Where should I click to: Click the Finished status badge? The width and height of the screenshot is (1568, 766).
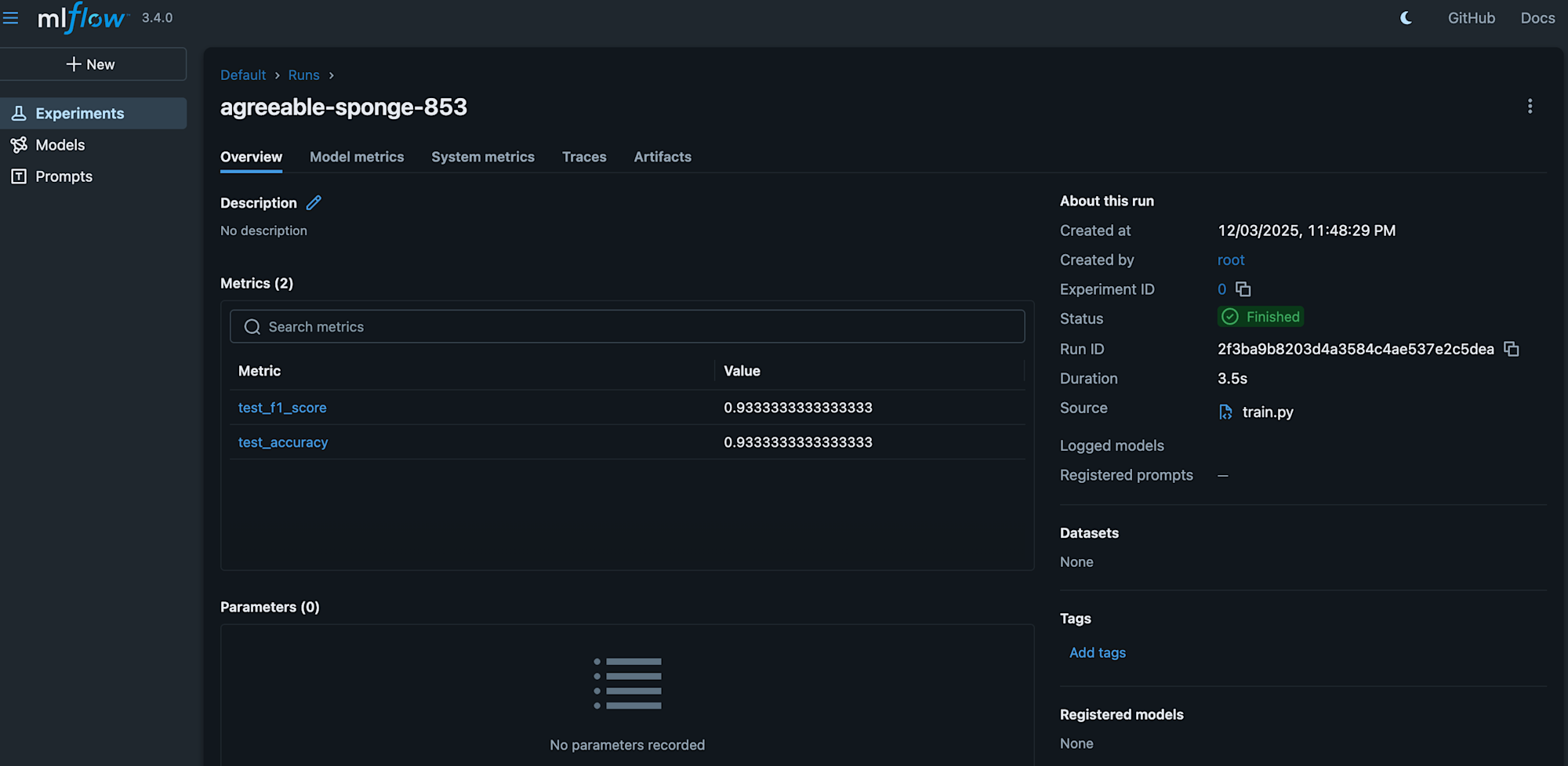pos(1260,317)
